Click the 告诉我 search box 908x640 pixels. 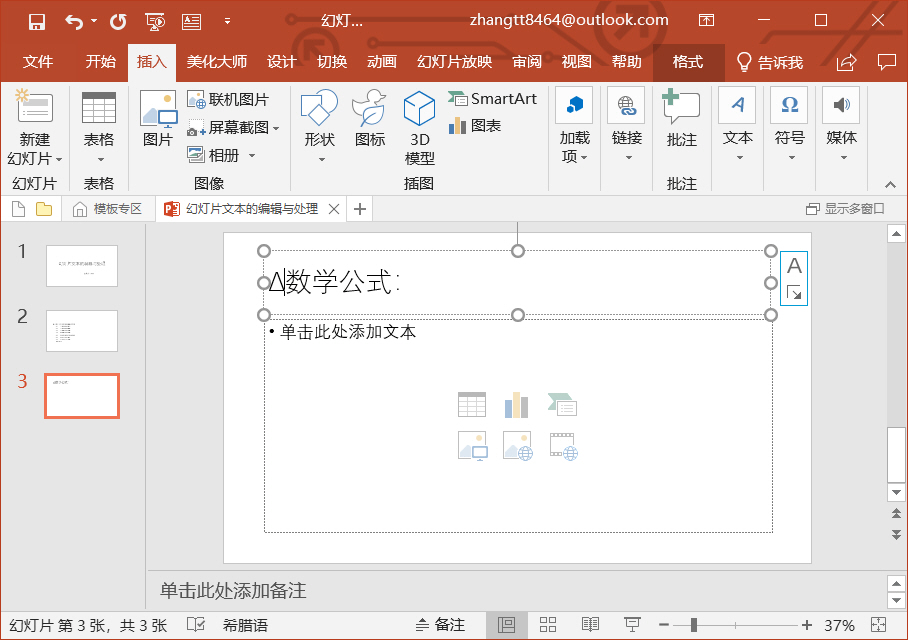(770, 62)
